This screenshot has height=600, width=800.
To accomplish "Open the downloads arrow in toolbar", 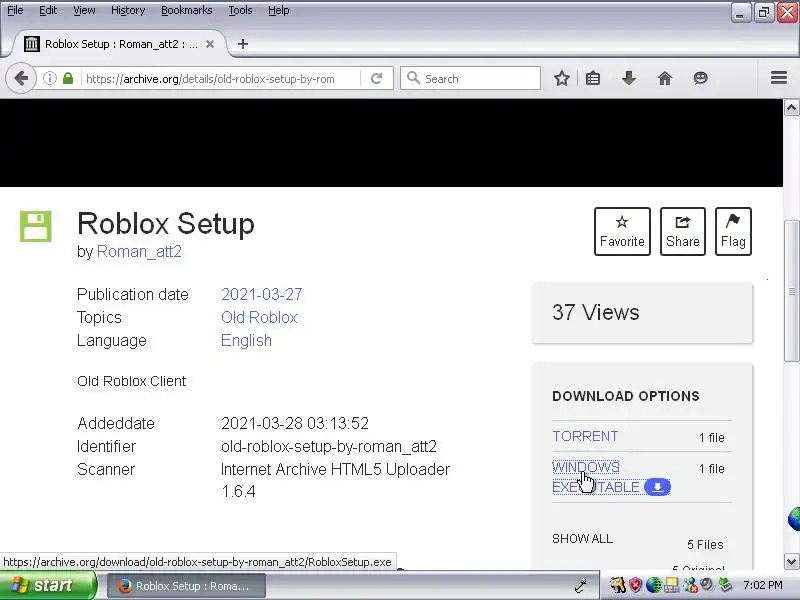I will (x=629, y=79).
